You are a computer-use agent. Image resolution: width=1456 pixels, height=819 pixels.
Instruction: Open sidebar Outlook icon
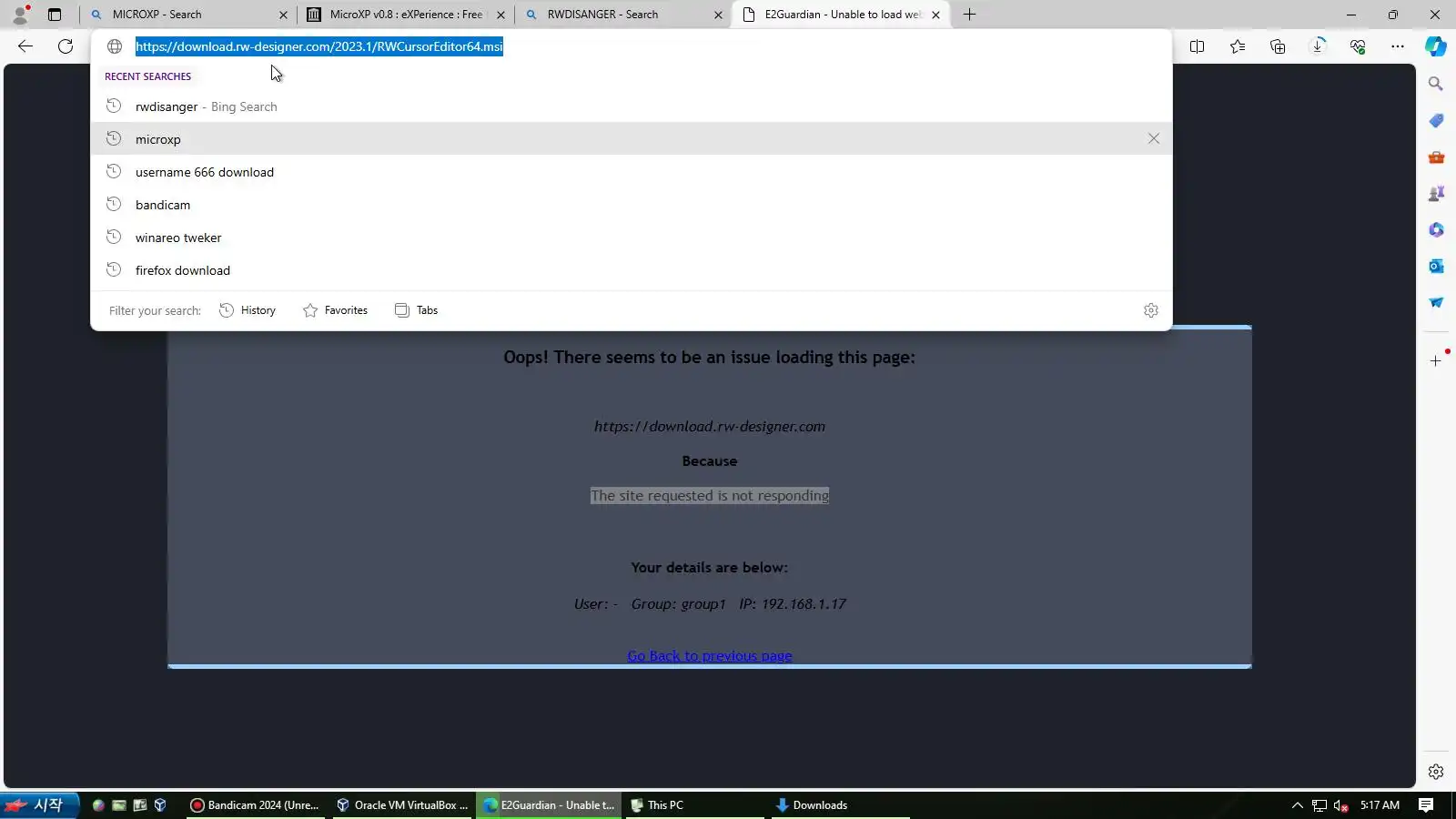pyautogui.click(x=1436, y=266)
